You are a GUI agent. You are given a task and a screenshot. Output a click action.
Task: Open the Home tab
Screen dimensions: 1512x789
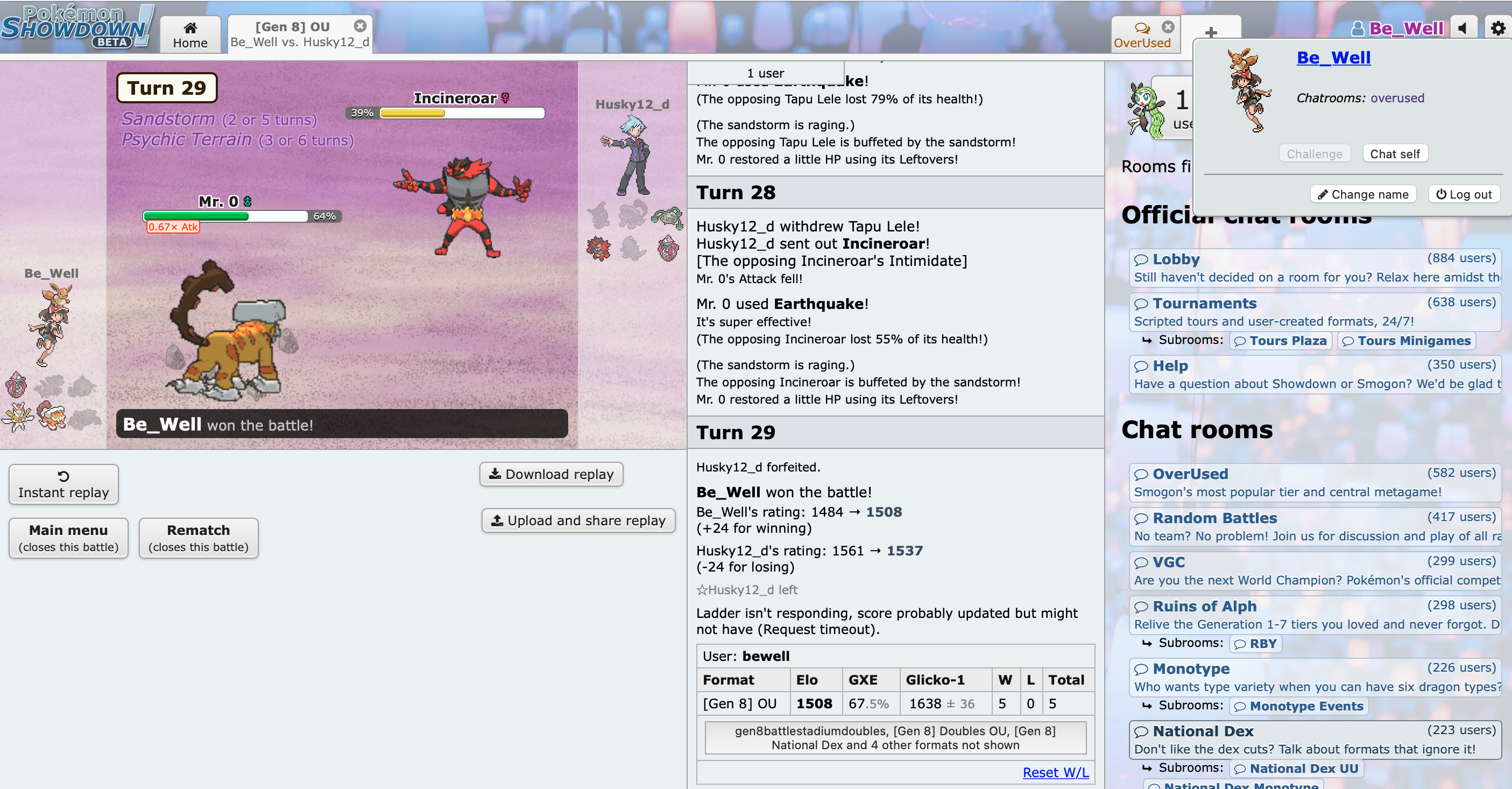pyautogui.click(x=190, y=35)
